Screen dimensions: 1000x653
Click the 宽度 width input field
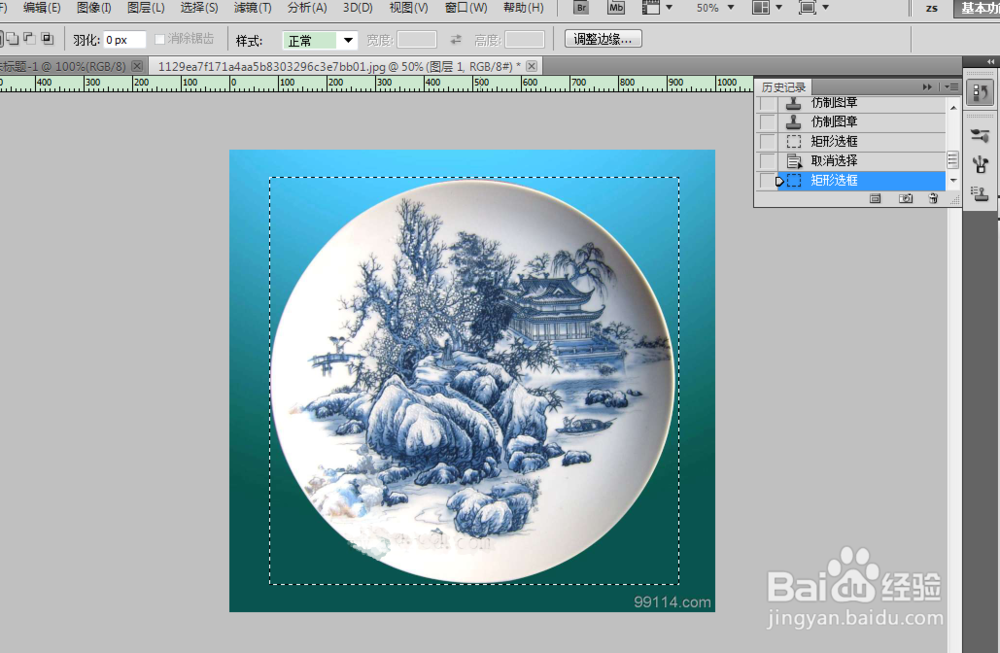(x=416, y=40)
